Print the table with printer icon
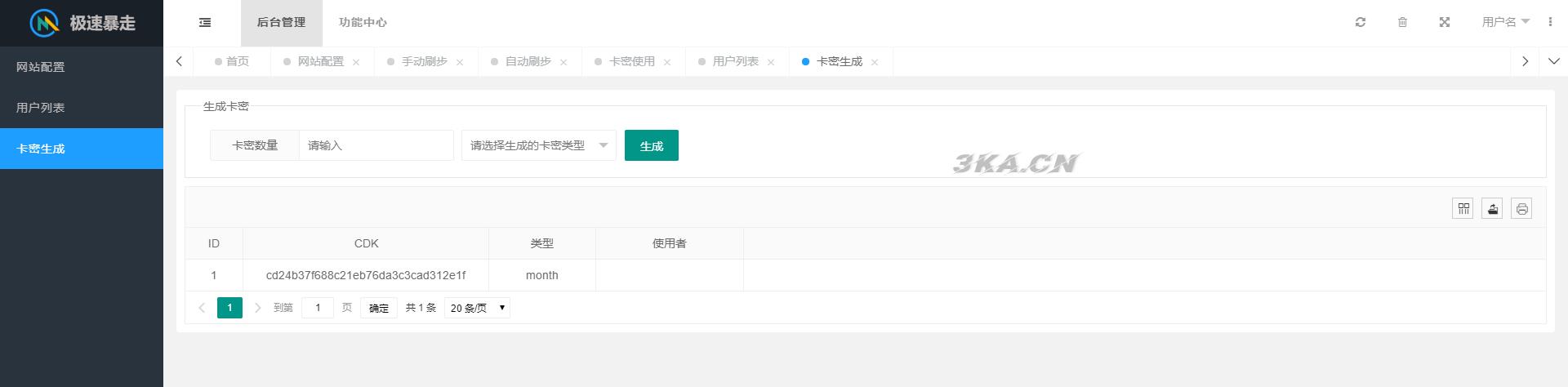This screenshot has width=1568, height=387. 1521,209
